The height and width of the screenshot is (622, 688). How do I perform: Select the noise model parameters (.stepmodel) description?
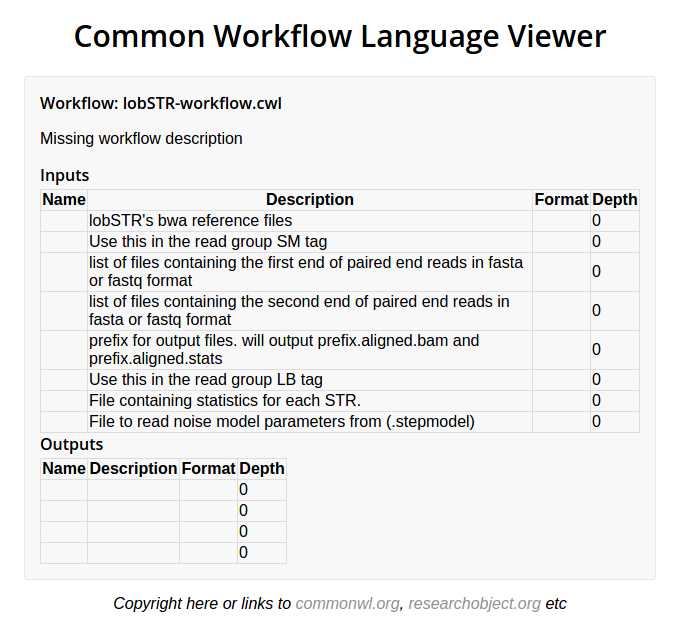(310, 422)
